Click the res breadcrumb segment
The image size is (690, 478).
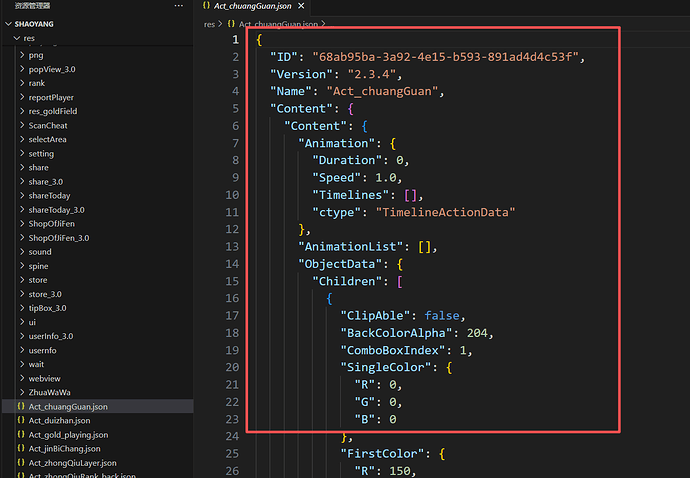tap(209, 24)
